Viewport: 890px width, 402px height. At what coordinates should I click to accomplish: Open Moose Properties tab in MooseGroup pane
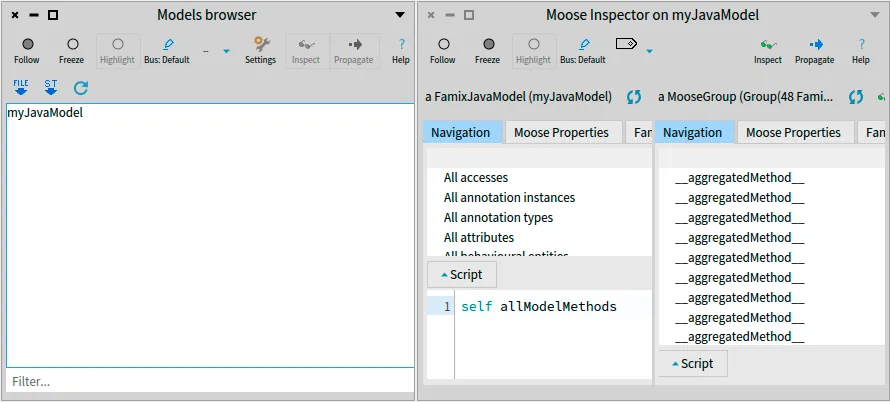(x=794, y=132)
